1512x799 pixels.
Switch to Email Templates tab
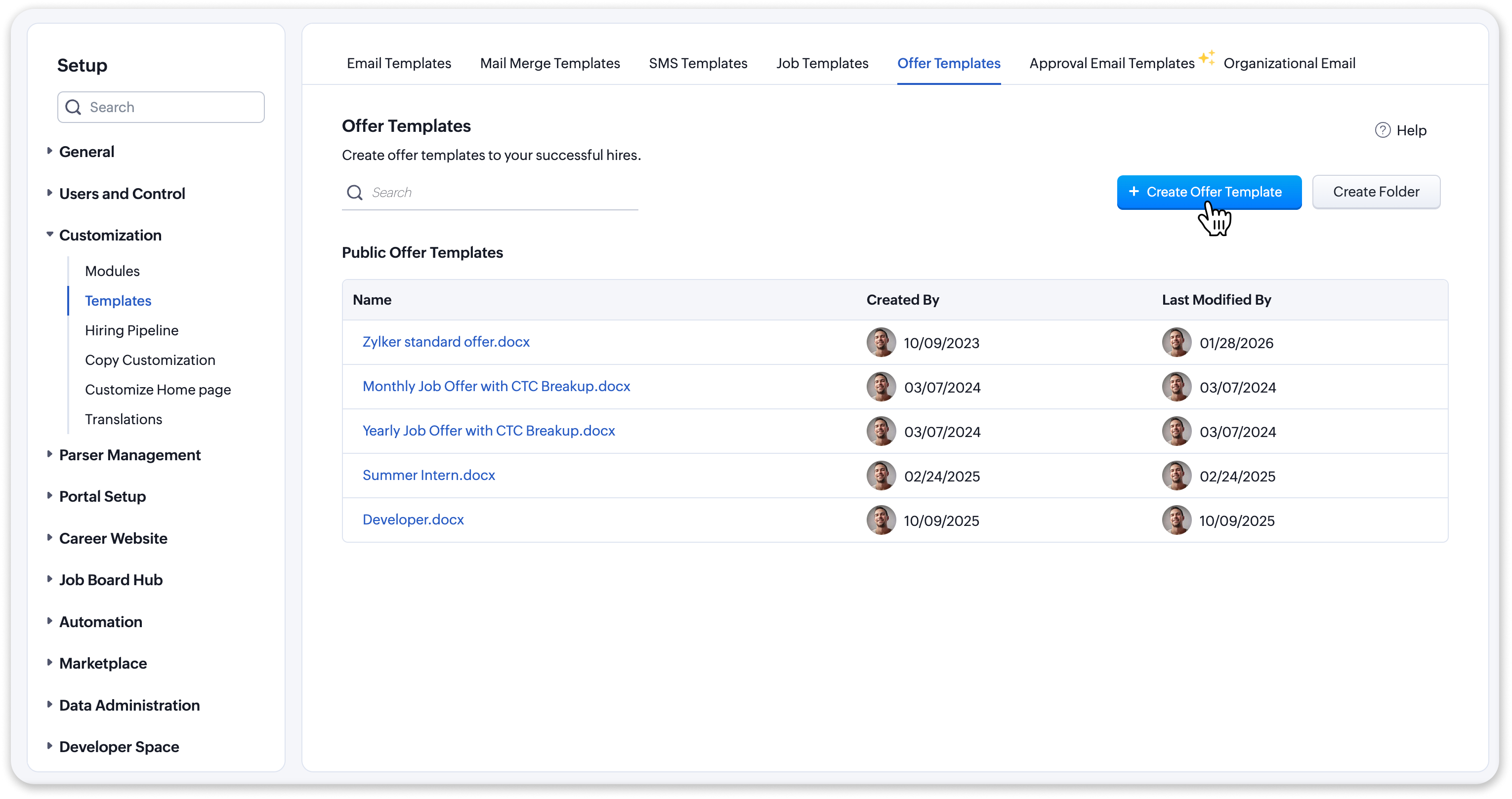(x=399, y=63)
